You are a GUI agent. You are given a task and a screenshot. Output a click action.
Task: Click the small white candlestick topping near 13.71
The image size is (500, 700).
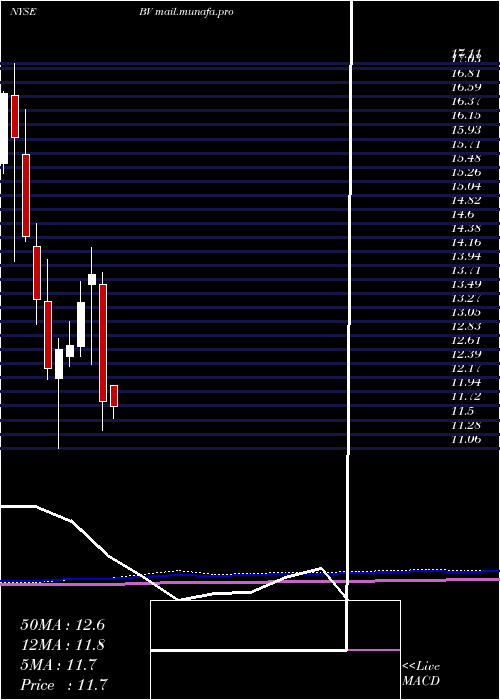click(92, 279)
